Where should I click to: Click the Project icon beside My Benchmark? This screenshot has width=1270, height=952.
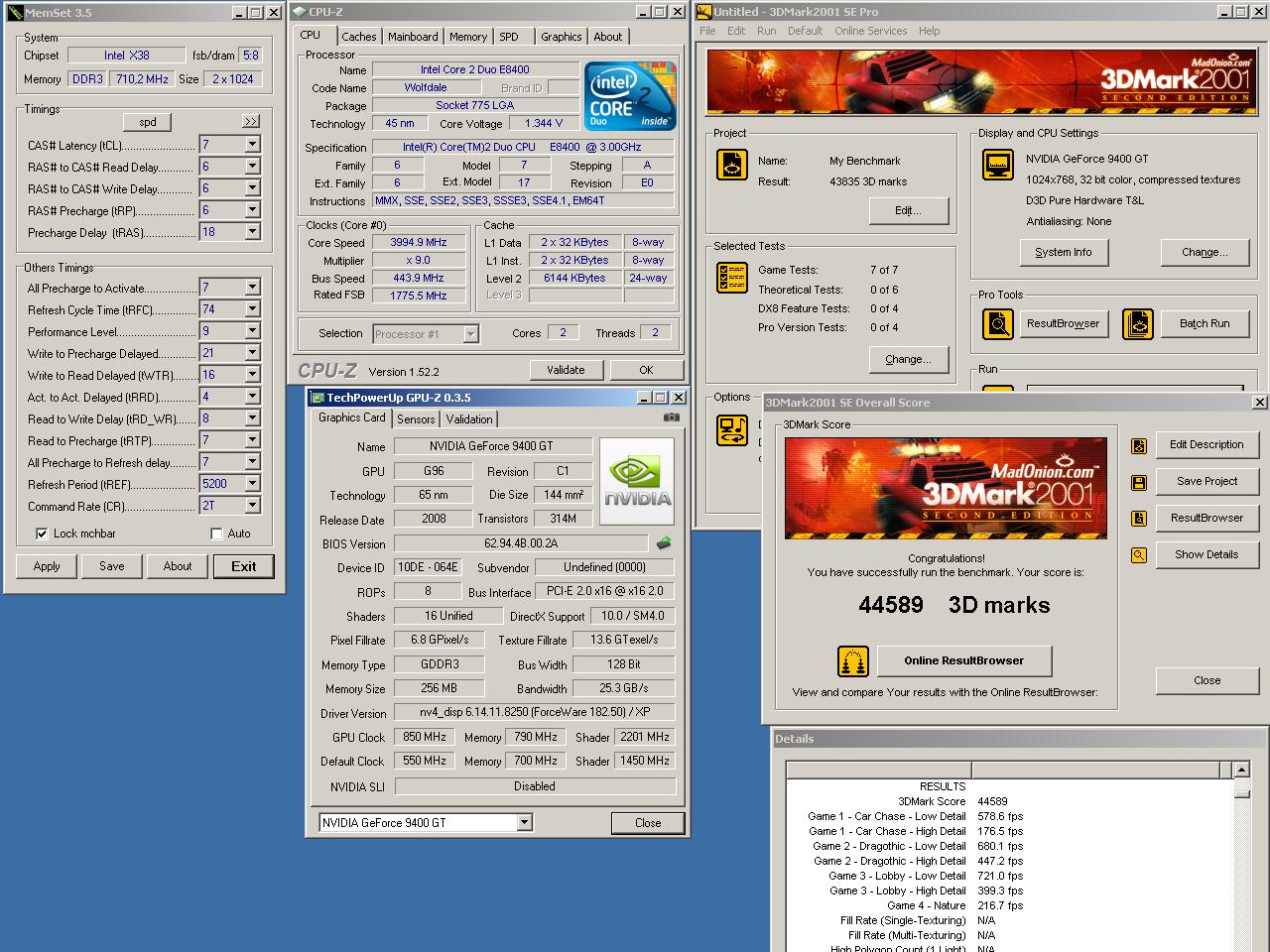(x=732, y=165)
